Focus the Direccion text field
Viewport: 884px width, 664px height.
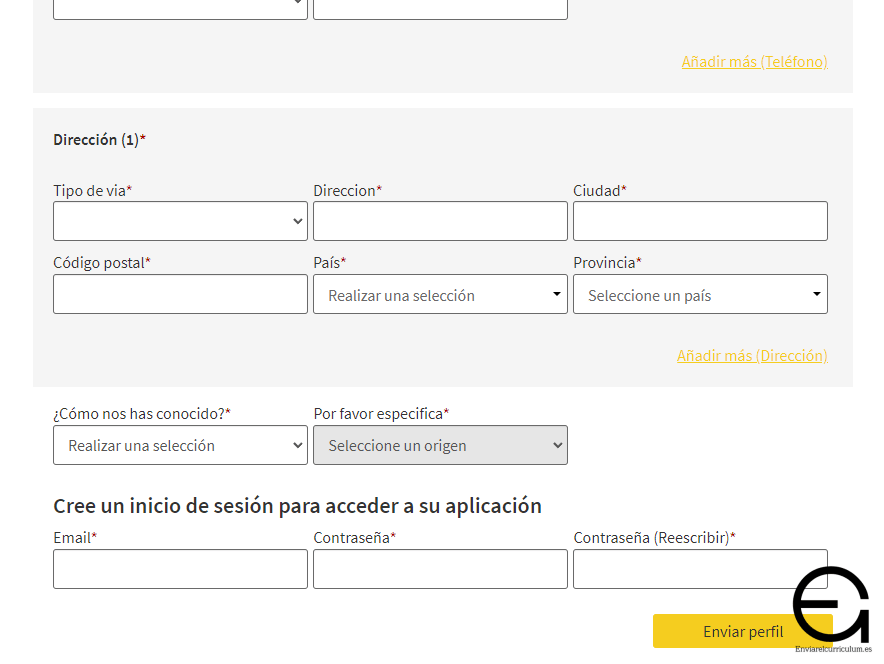pos(440,221)
